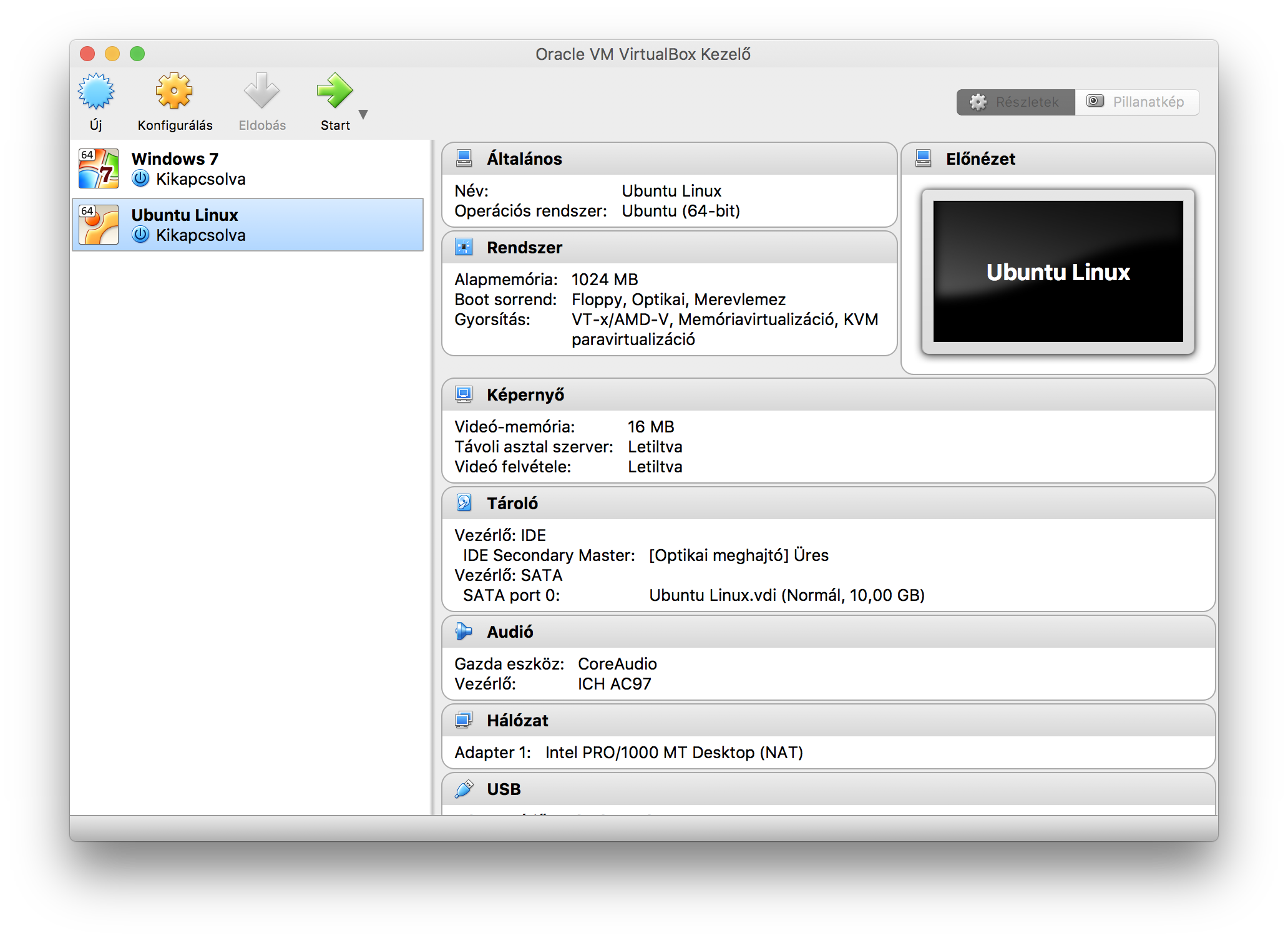Click the 'Vezérlő: SATA' line
Screen dimensions: 1288x941
pos(508,575)
